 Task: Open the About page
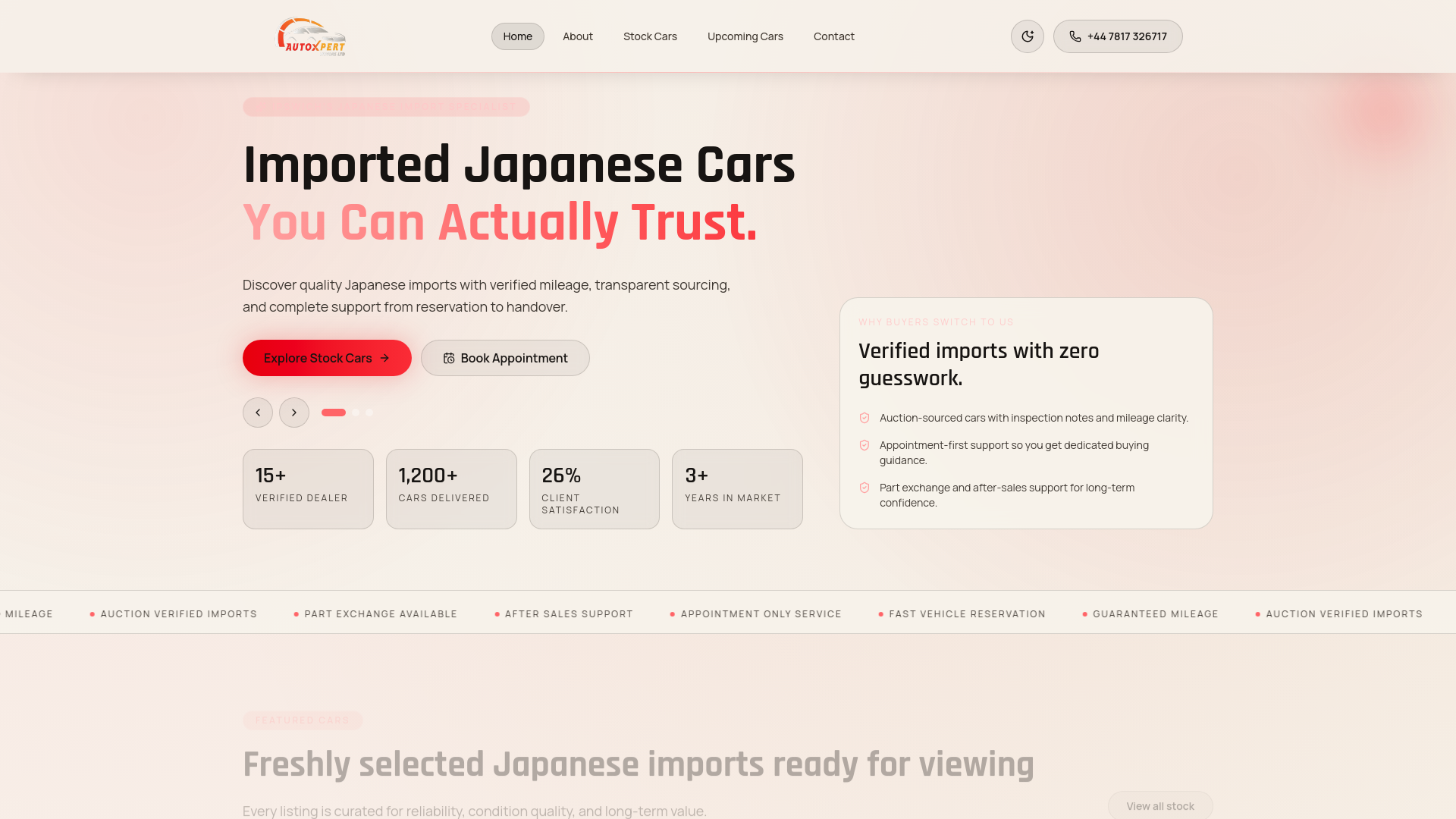(x=578, y=36)
